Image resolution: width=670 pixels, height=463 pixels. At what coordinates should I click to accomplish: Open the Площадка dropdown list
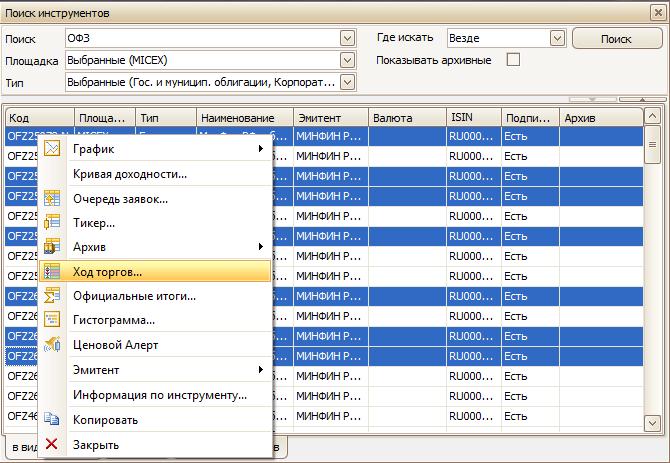pos(347,60)
